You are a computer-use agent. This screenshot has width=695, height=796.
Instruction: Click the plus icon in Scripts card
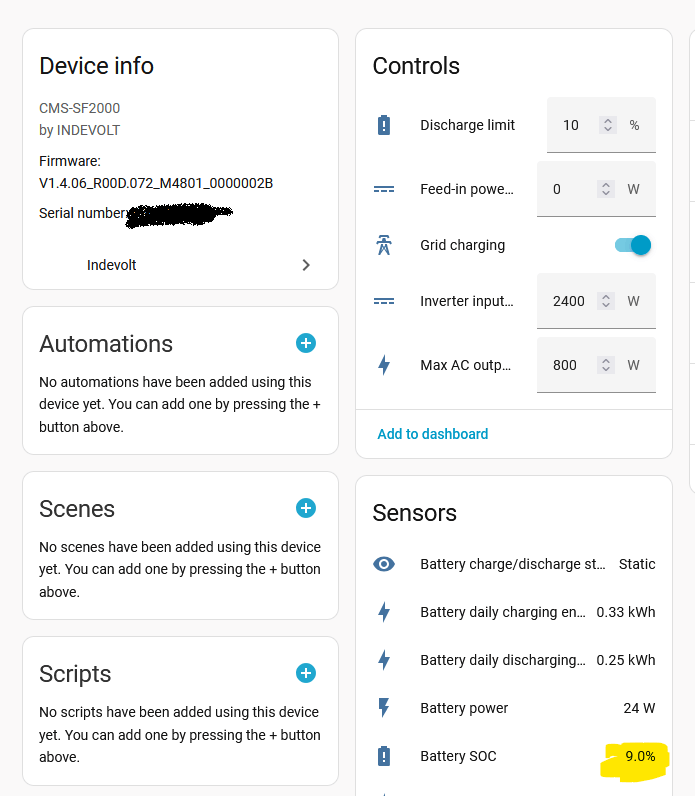(306, 673)
